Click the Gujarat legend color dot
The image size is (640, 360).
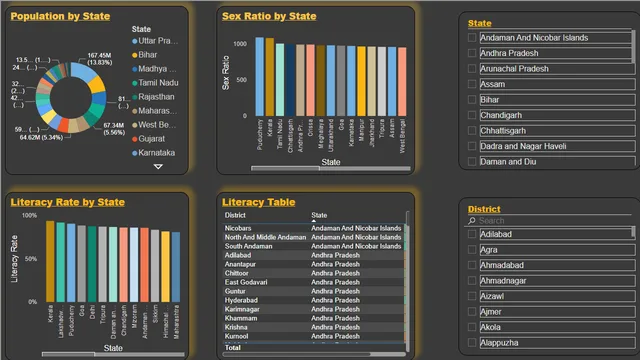(134, 139)
